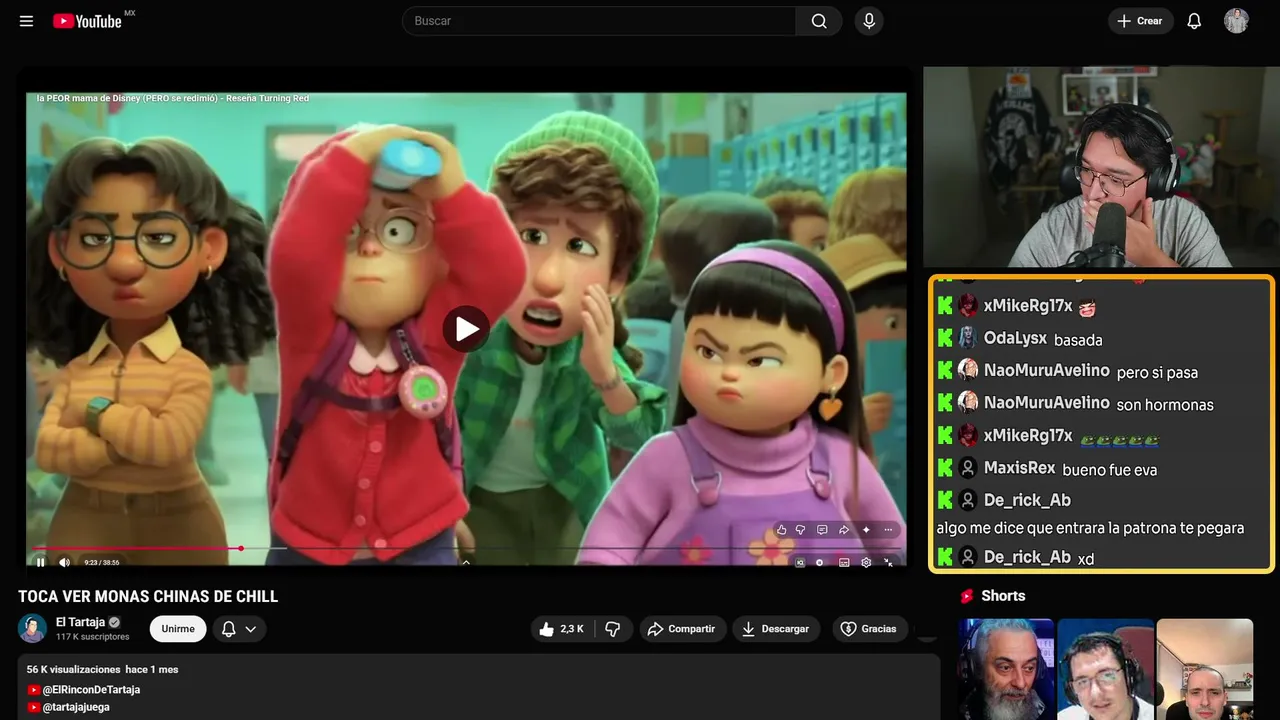Image resolution: width=1280 pixels, height=720 pixels.
Task: Click the Descargar button
Action: point(776,629)
